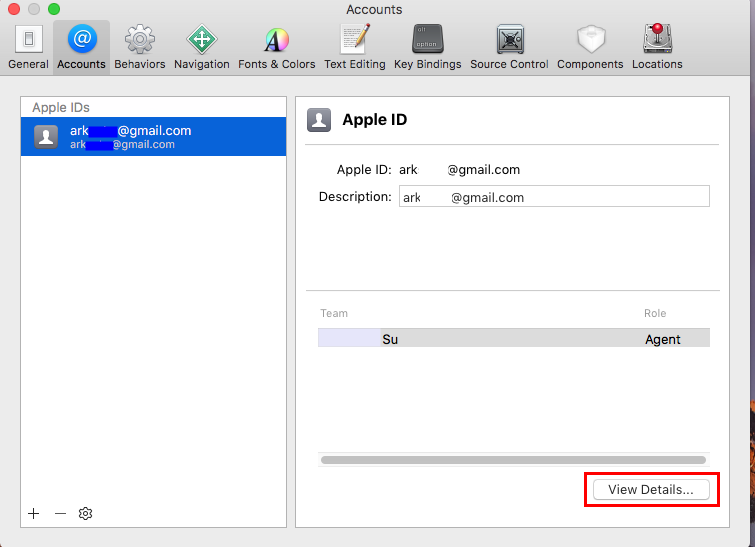755x547 pixels.
Task: Click the View Details... button
Action: coord(651,490)
